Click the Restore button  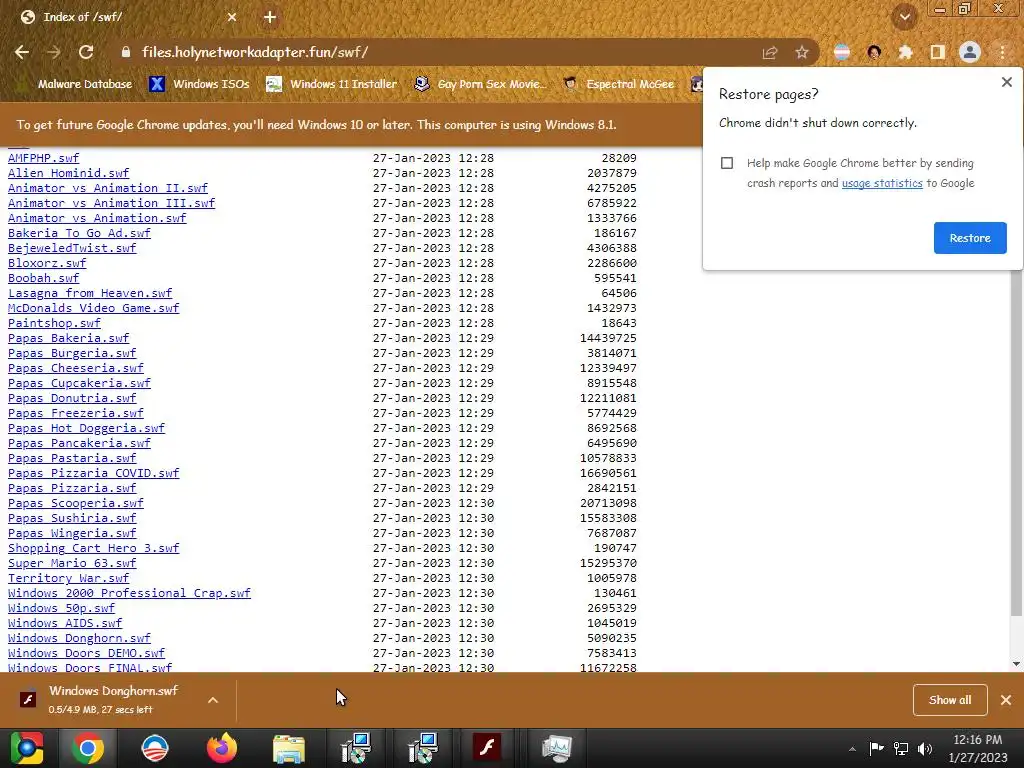(x=970, y=238)
